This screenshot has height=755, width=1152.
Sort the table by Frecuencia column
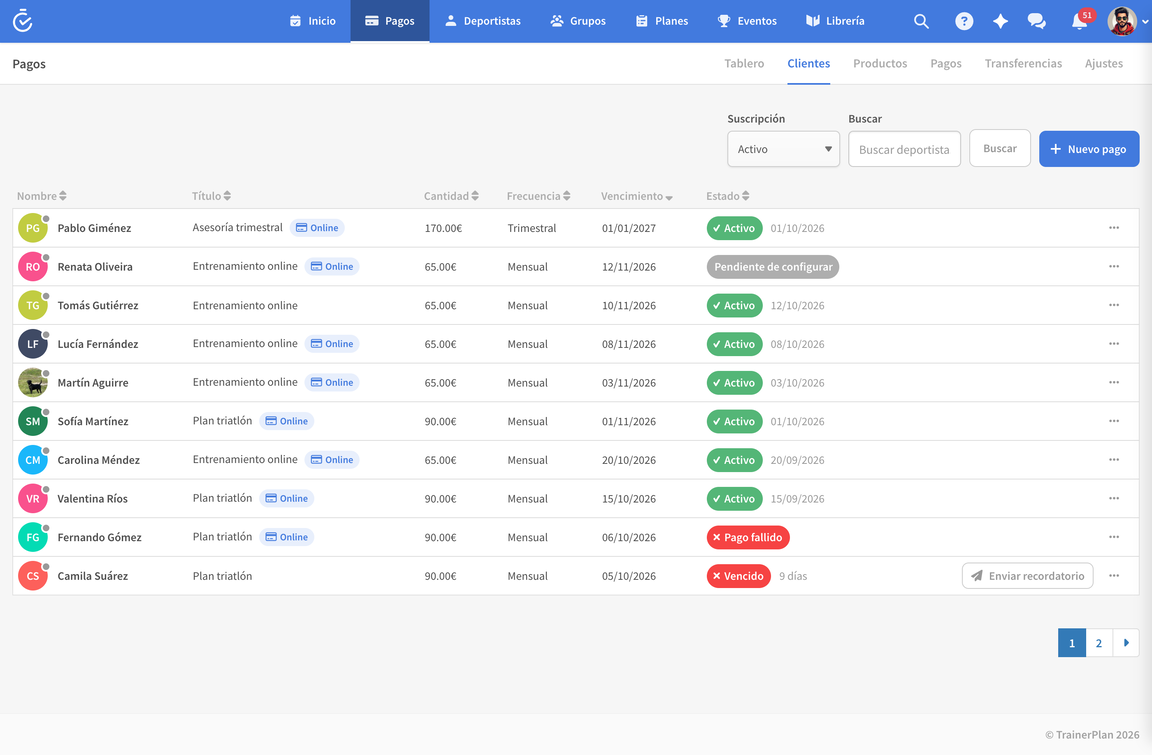[x=539, y=196]
